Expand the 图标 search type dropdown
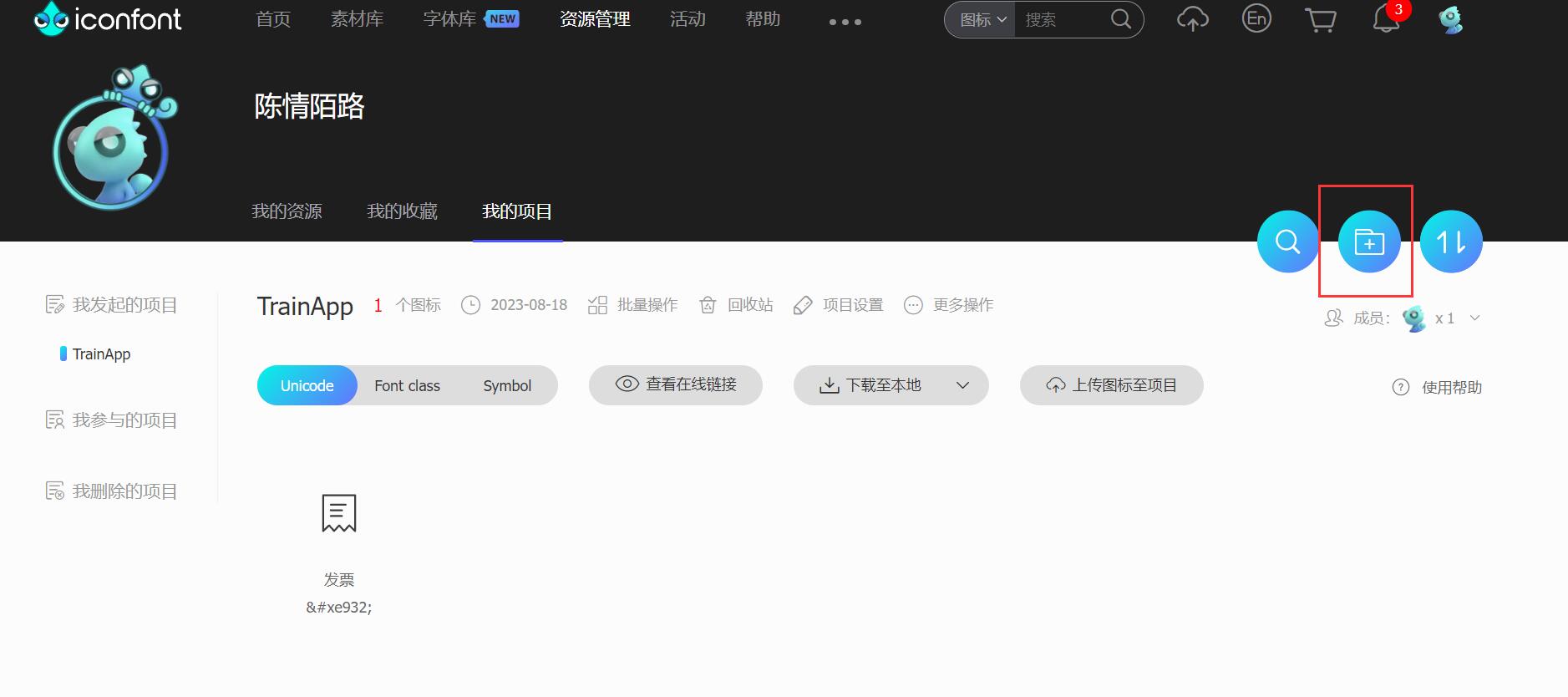Viewport: 1568px width, 697px height. (x=982, y=20)
